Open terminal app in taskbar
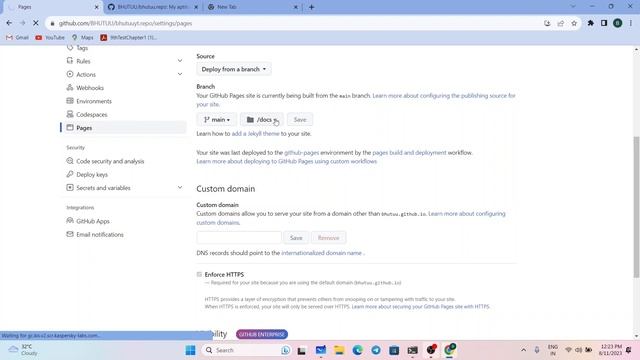 [x=413, y=350]
